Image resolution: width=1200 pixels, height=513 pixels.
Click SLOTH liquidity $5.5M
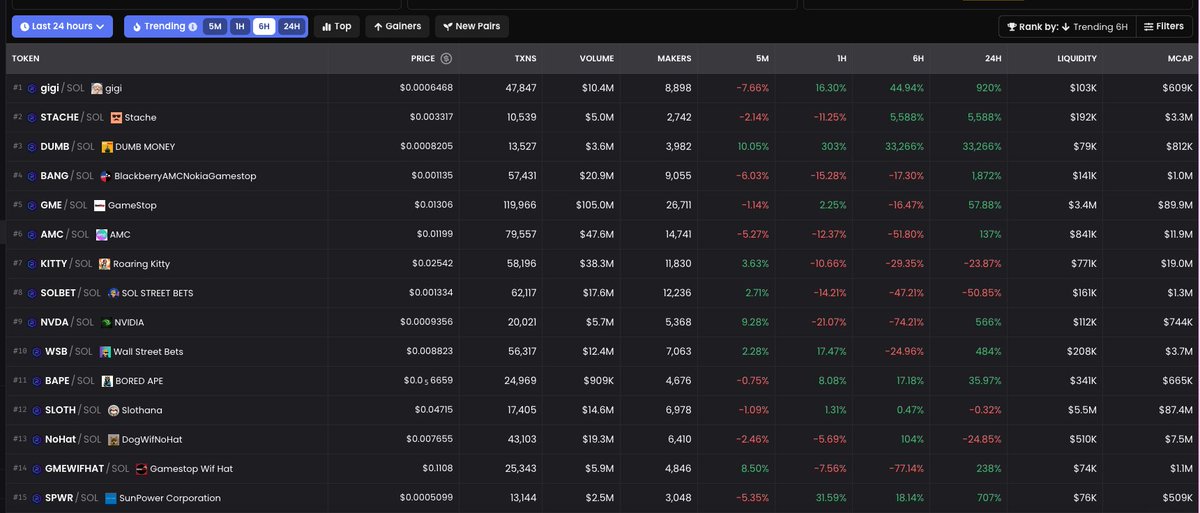[1080, 410]
